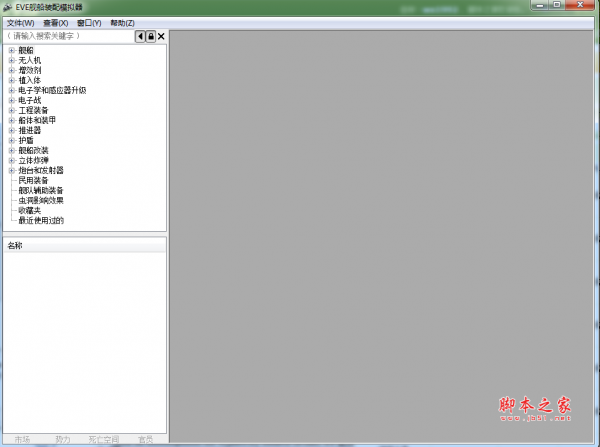Expand the 植入体 tree node
Image resolution: width=600 pixels, height=447 pixels.
12,80
